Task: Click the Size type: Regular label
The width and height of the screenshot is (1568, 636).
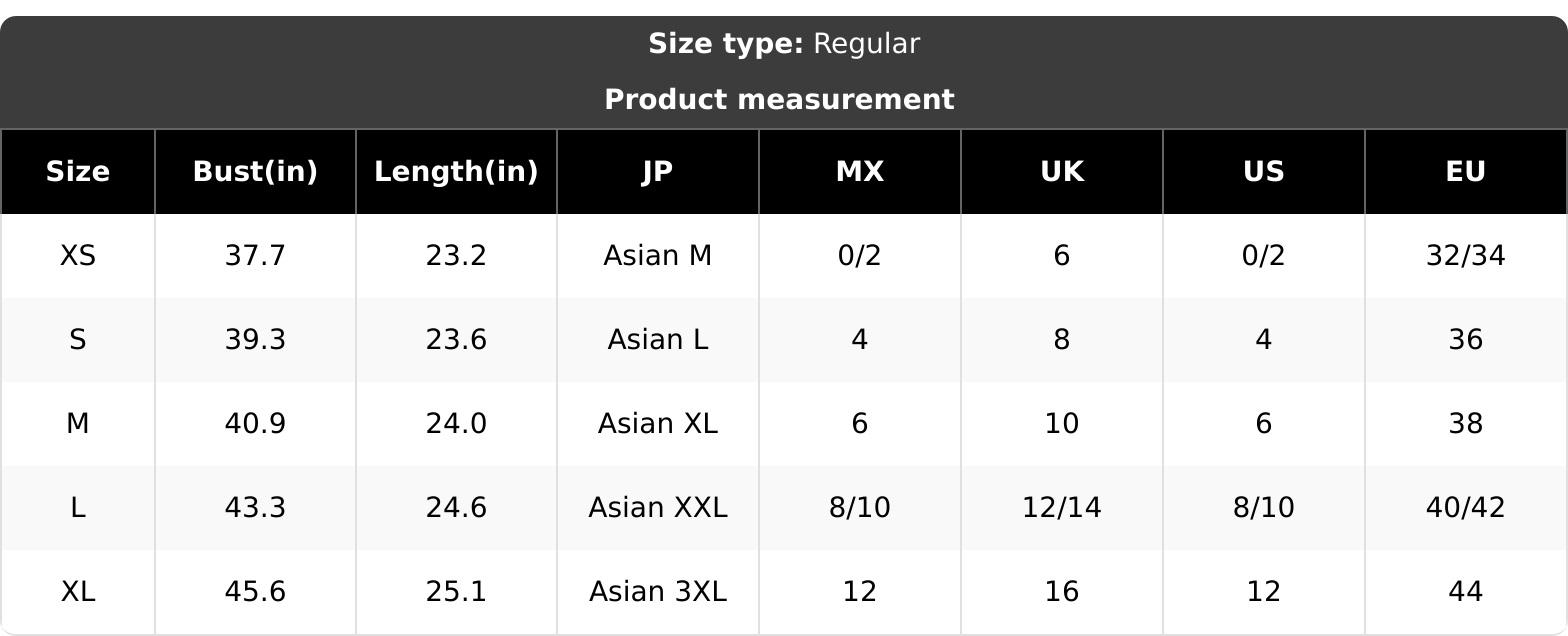Action: click(x=784, y=44)
